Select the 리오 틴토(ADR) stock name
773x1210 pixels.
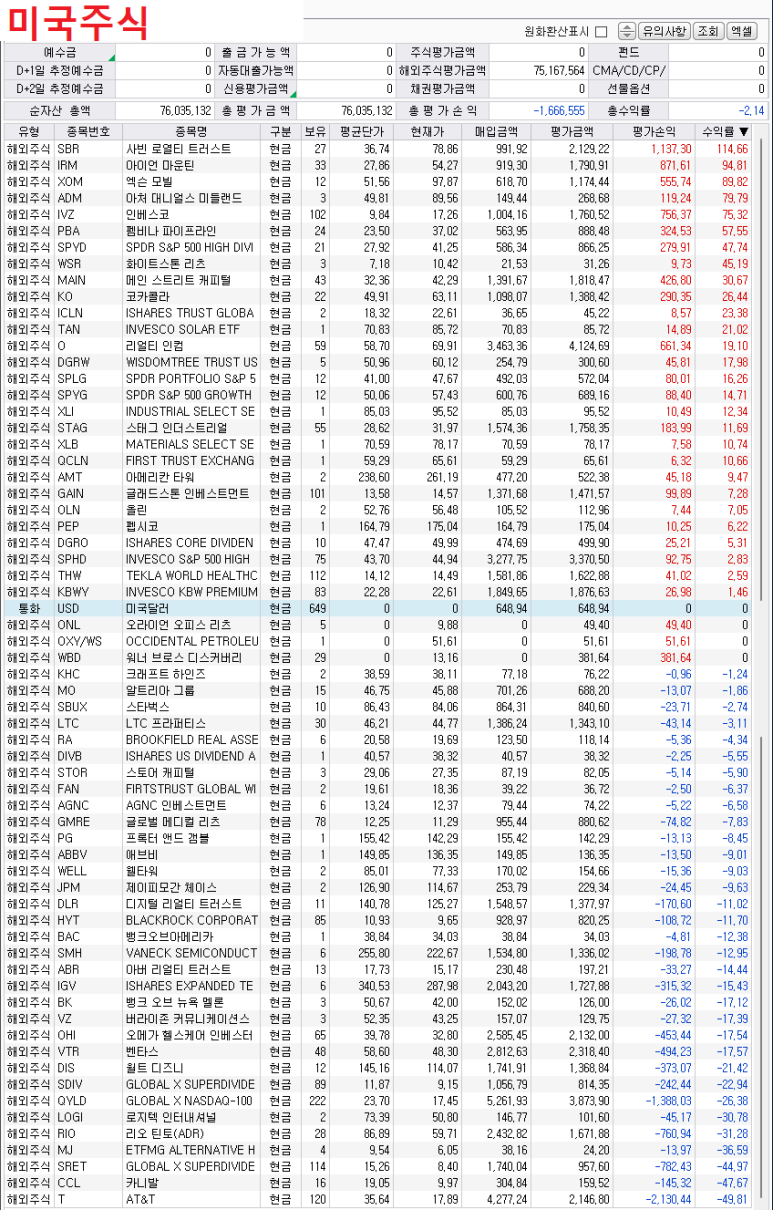pos(165,1133)
